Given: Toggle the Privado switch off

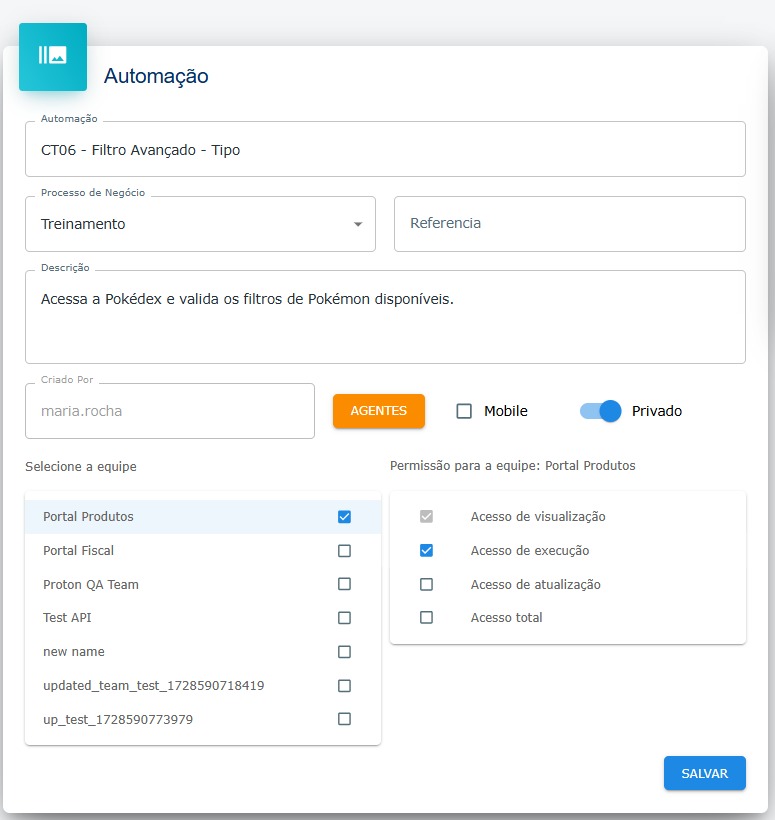Looking at the screenshot, I should (x=600, y=411).
